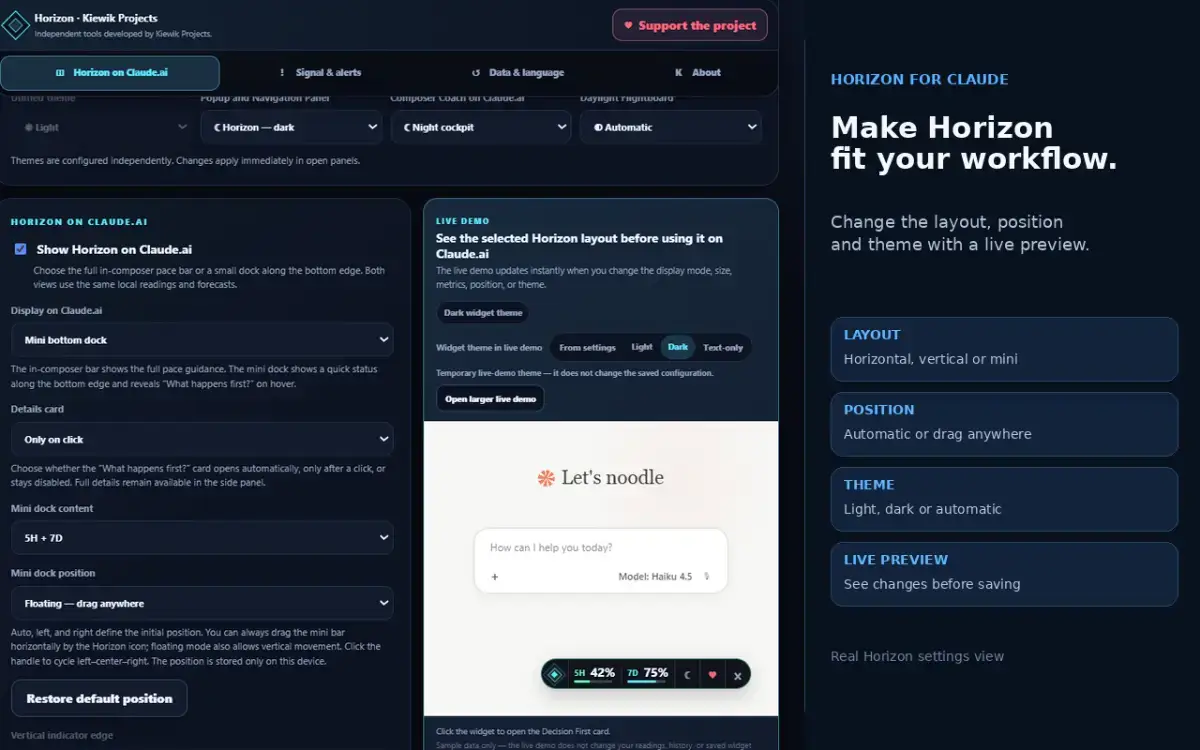Click the LIVE PREVIEW feature card
1200x750 pixels.
pyautogui.click(x=1004, y=573)
